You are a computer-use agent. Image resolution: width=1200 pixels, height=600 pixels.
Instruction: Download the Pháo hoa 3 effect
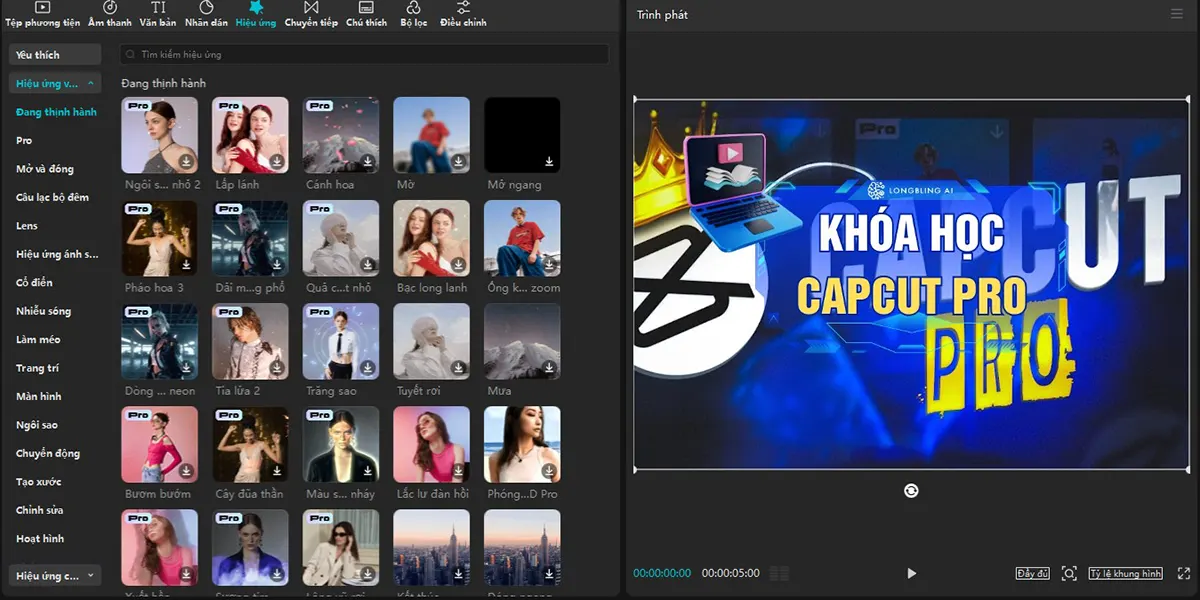point(186,265)
